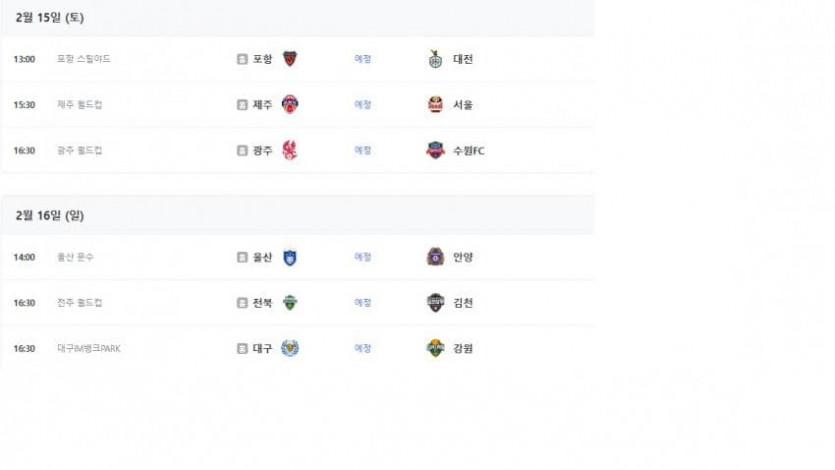
Task: Select the Suwon FC team crest
Action: click(x=435, y=150)
